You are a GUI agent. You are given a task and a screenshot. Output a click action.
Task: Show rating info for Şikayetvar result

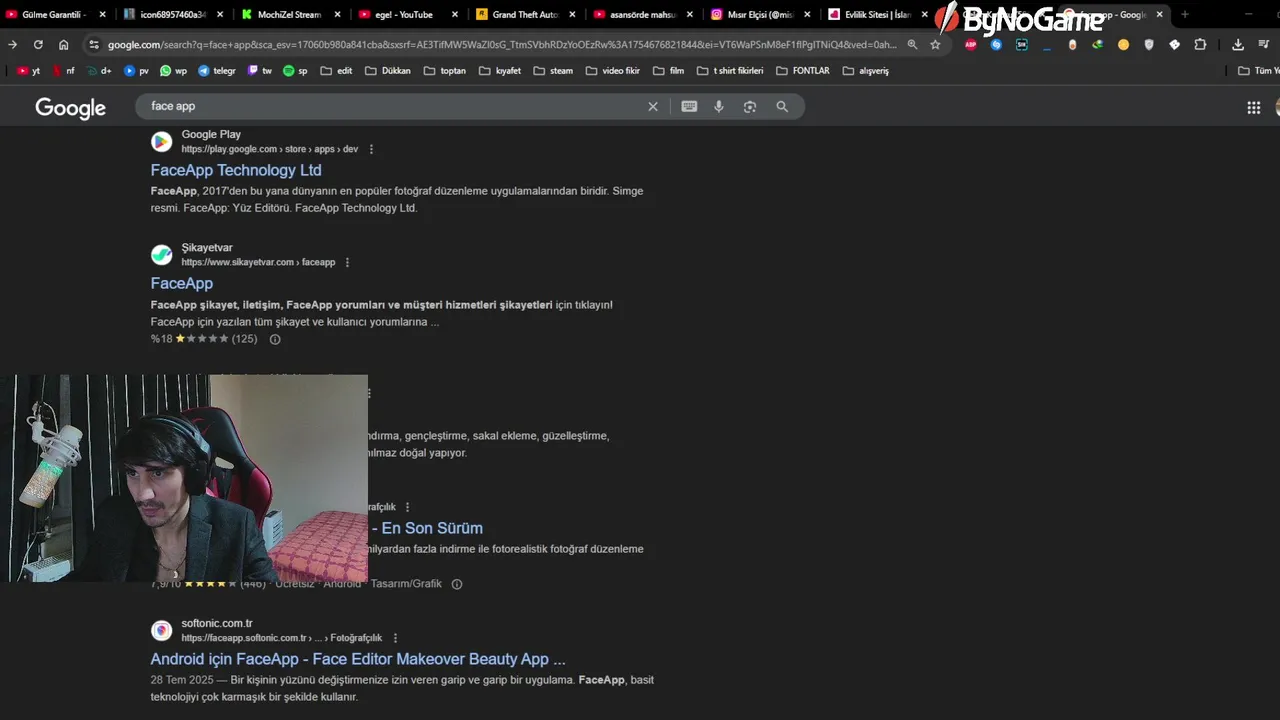275,339
